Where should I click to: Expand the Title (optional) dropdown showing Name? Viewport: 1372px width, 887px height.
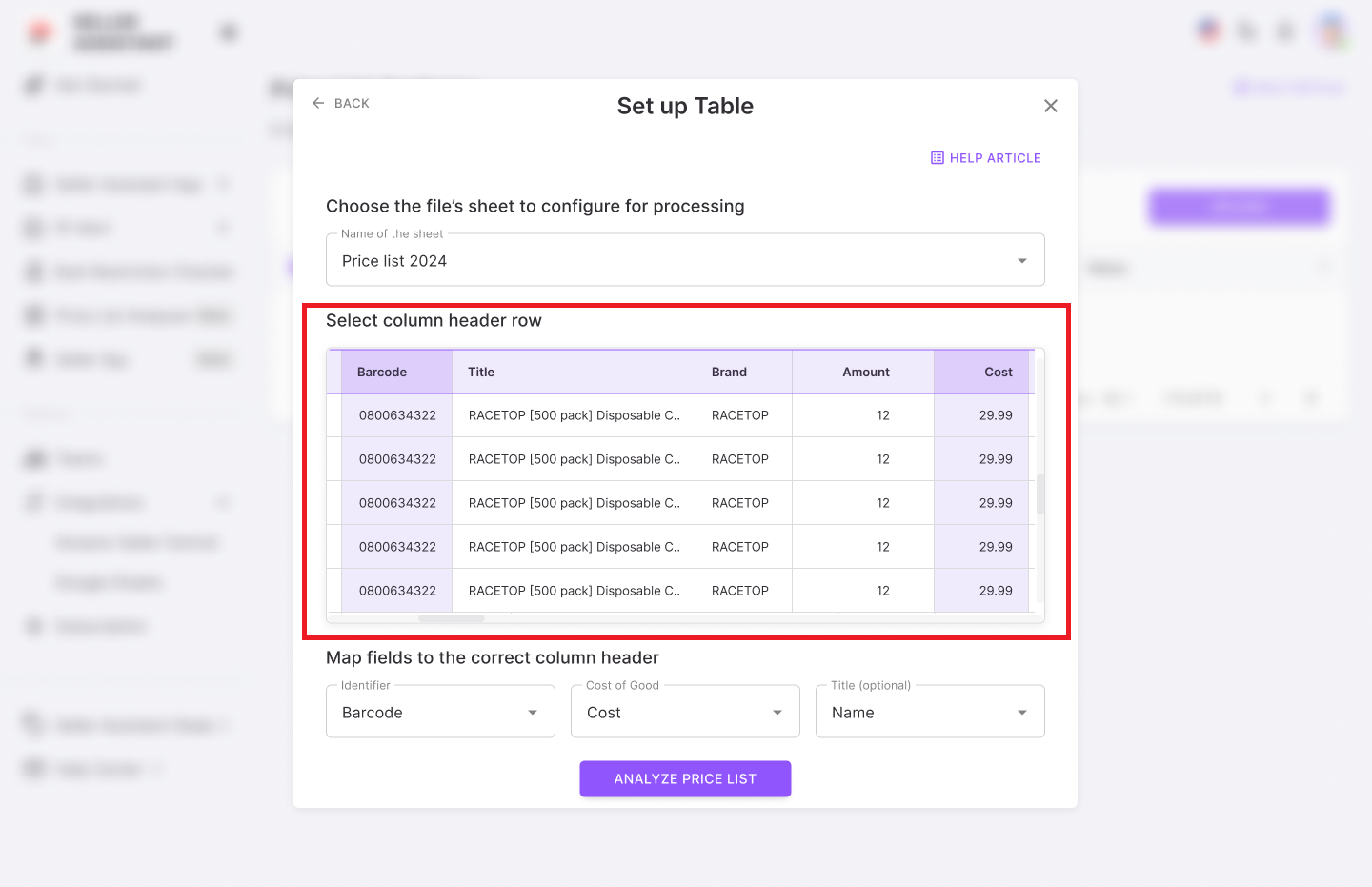[1021, 711]
